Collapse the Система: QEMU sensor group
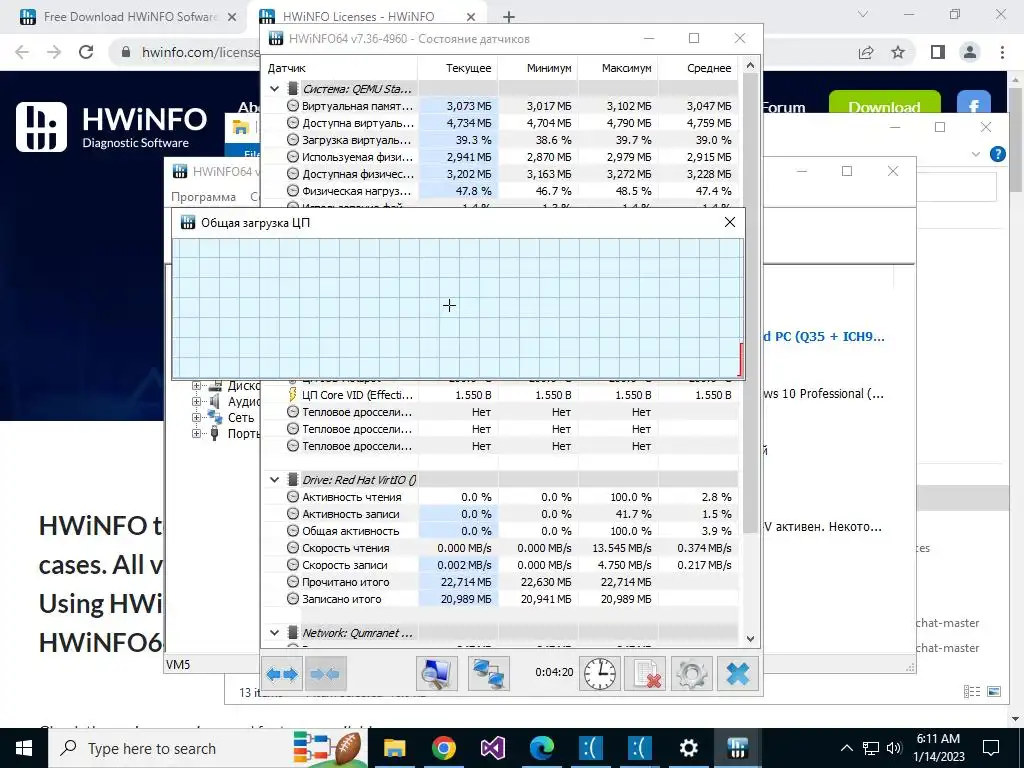Image resolution: width=1024 pixels, height=768 pixels. click(x=274, y=89)
